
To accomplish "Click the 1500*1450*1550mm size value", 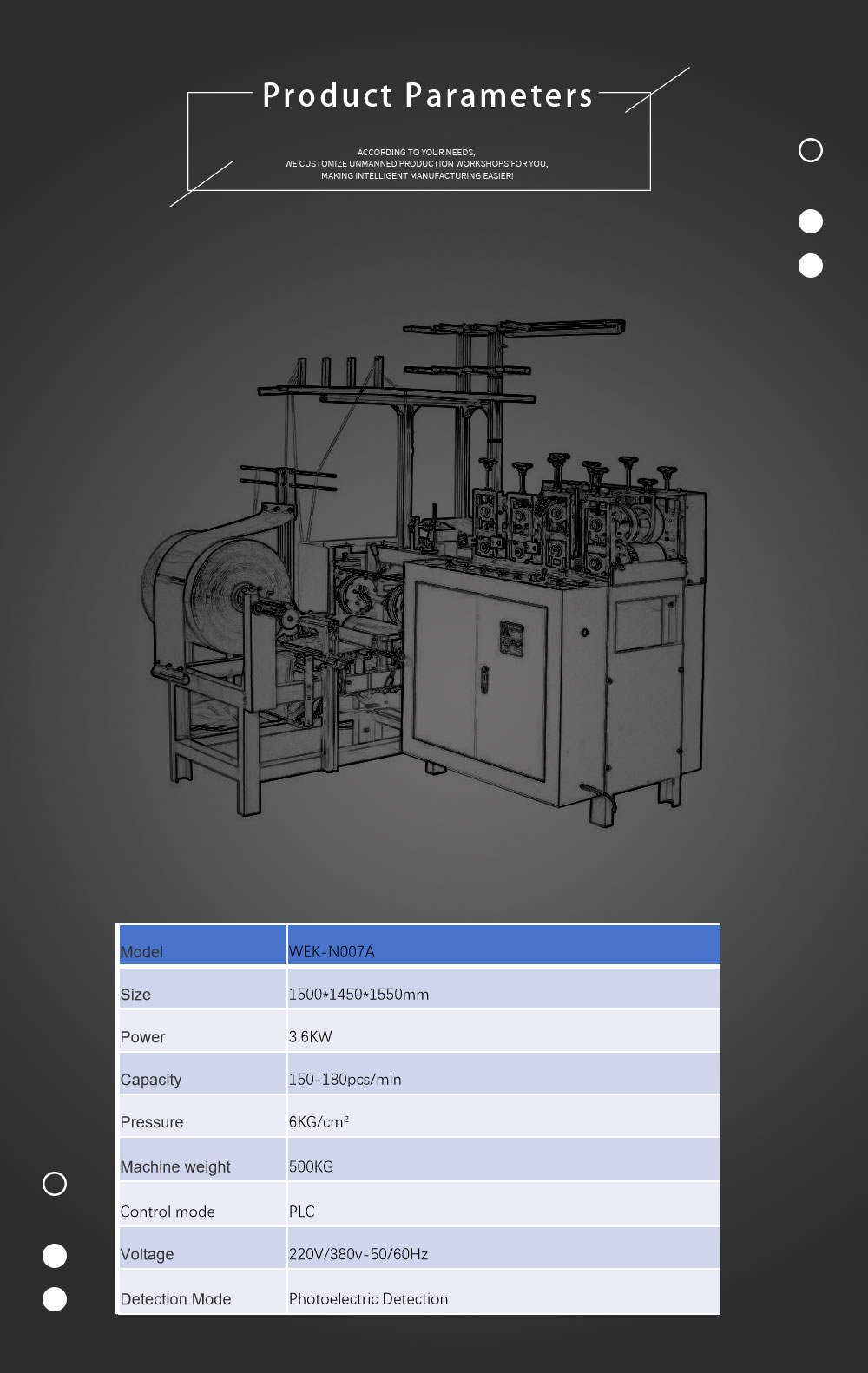I will click(x=358, y=994).
